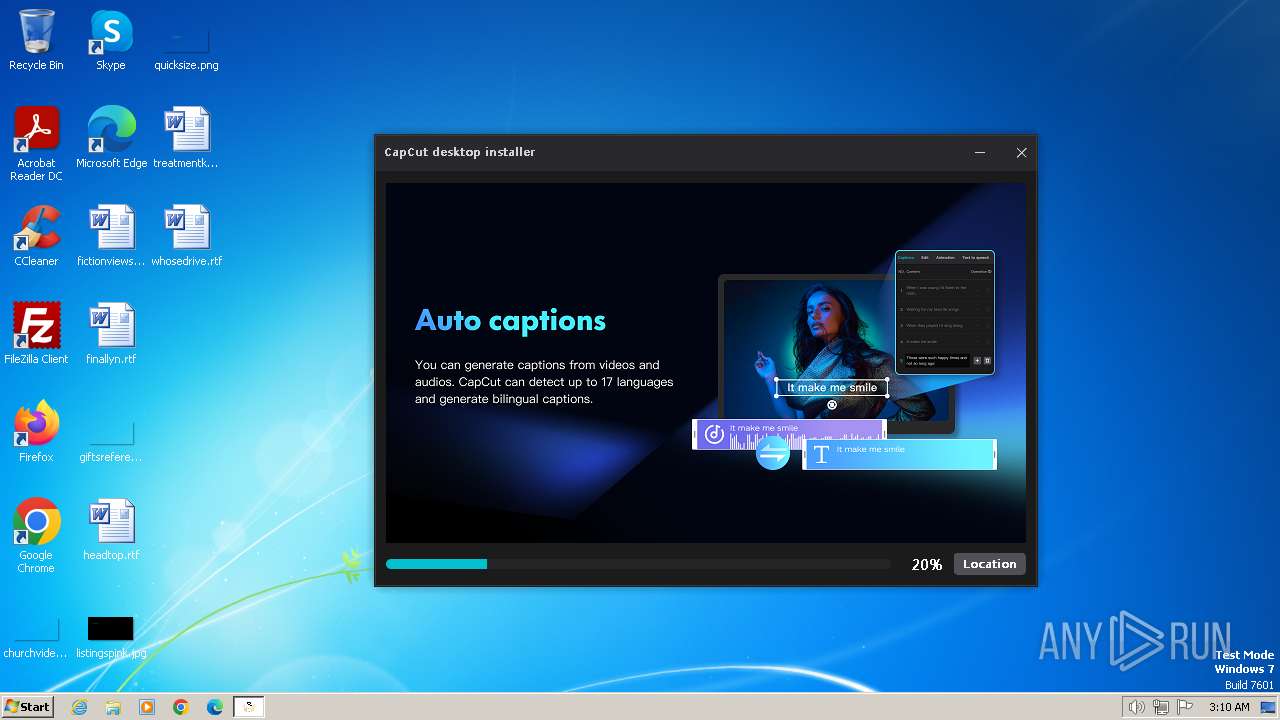Select the FileZilla Client shortcut
The image size is (1280, 720).
click(x=36, y=335)
